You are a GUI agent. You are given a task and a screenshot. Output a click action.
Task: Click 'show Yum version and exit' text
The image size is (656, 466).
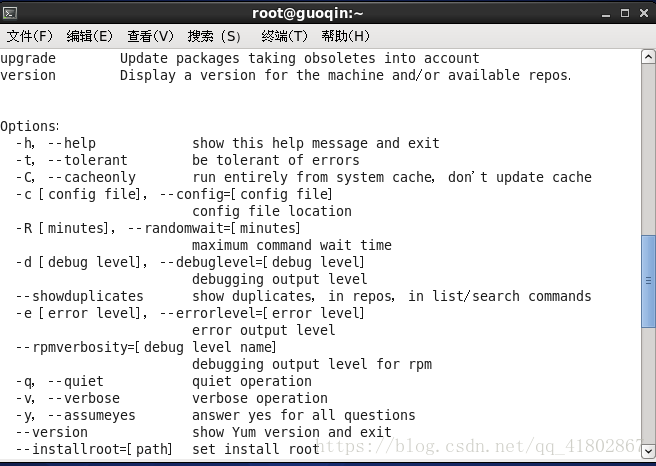coord(292,432)
